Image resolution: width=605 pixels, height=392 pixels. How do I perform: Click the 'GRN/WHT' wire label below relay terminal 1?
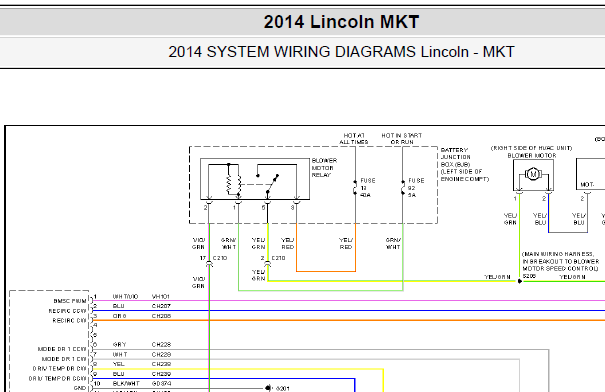click(228, 243)
